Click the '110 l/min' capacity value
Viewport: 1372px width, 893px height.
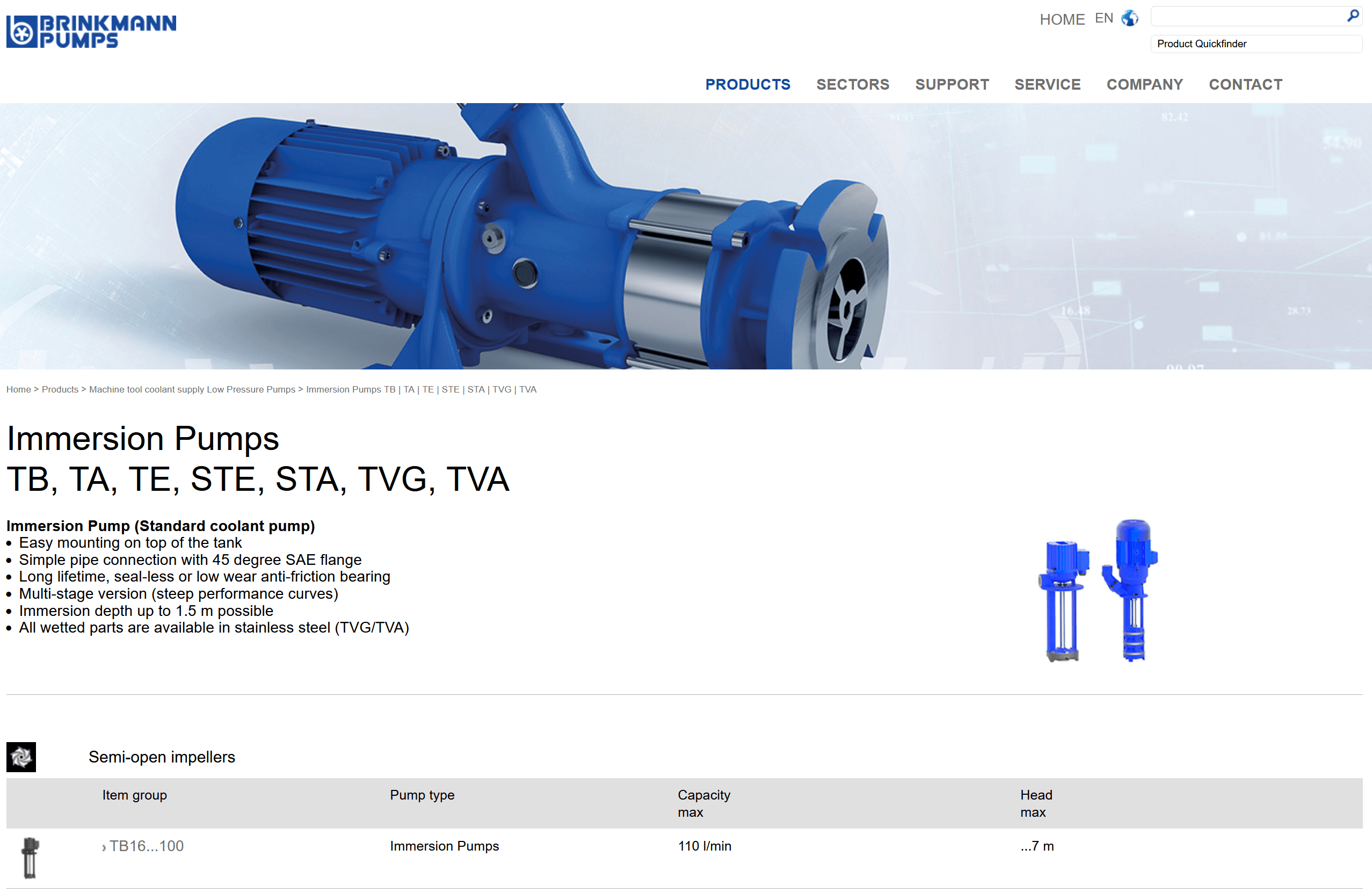[x=705, y=846]
